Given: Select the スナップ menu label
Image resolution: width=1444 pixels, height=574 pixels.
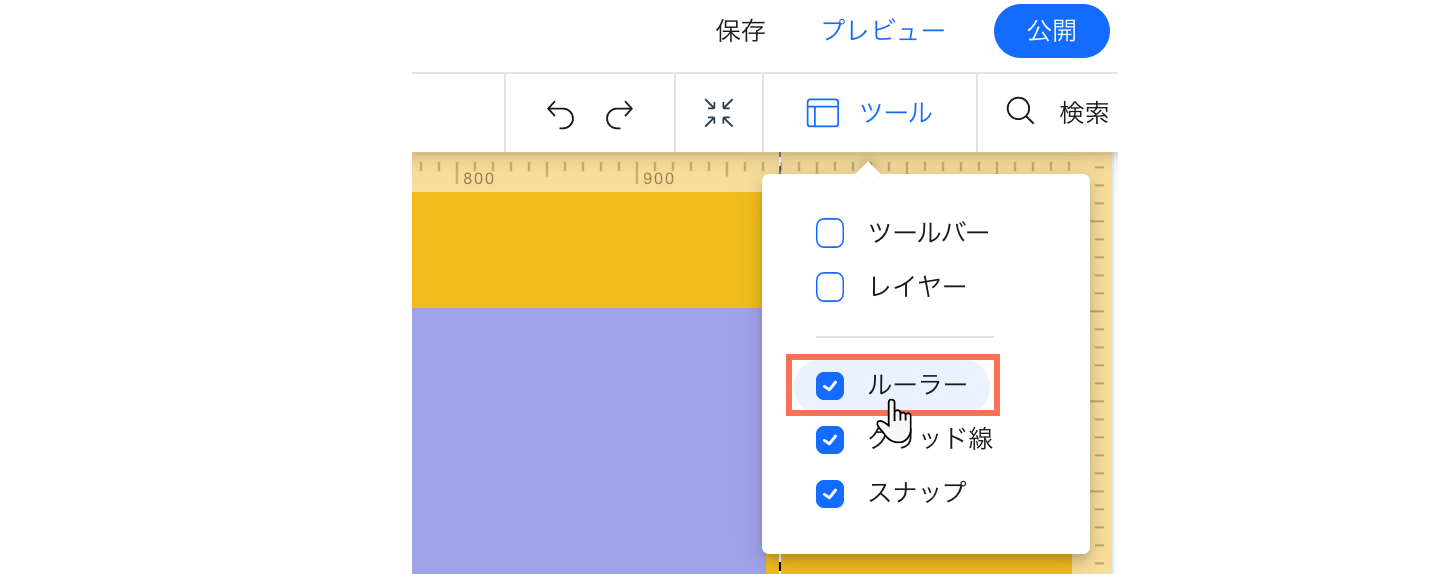Looking at the screenshot, I should [917, 493].
